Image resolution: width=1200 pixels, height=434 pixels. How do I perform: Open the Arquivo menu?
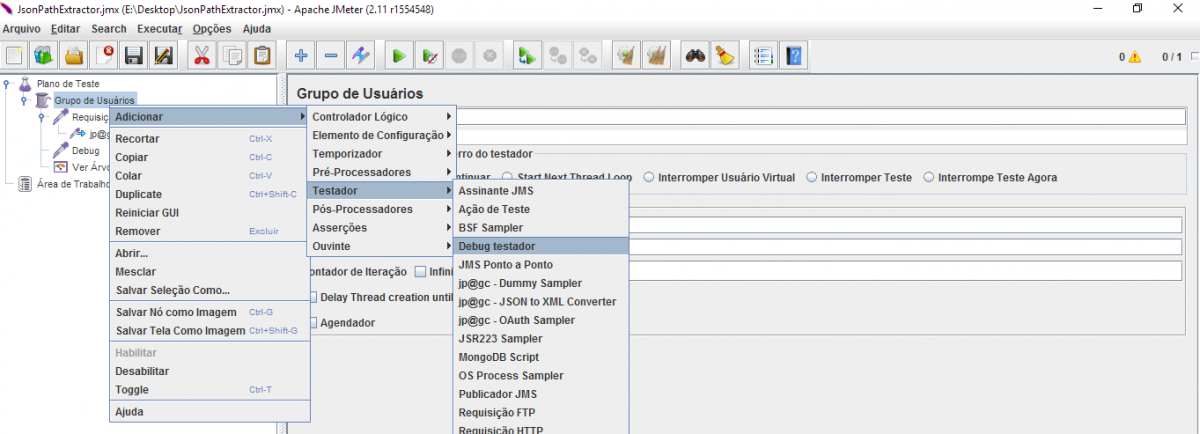(x=21, y=29)
